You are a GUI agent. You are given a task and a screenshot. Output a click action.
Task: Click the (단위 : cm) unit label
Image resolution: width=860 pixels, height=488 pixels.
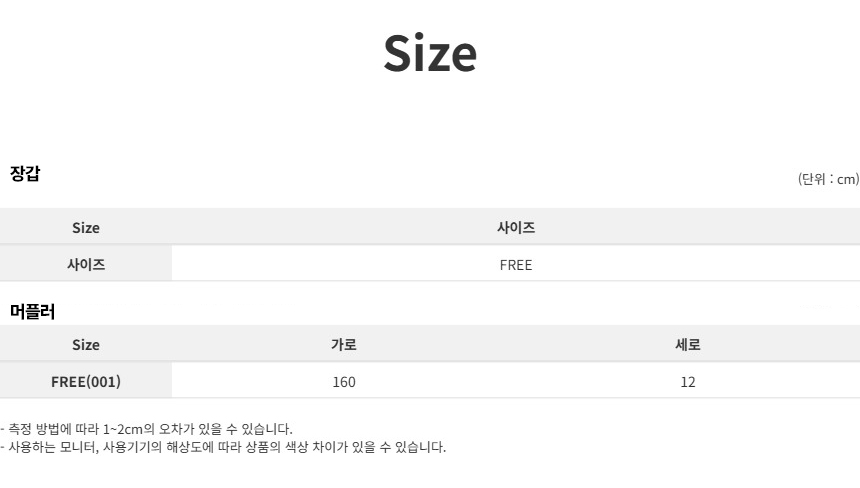point(828,179)
